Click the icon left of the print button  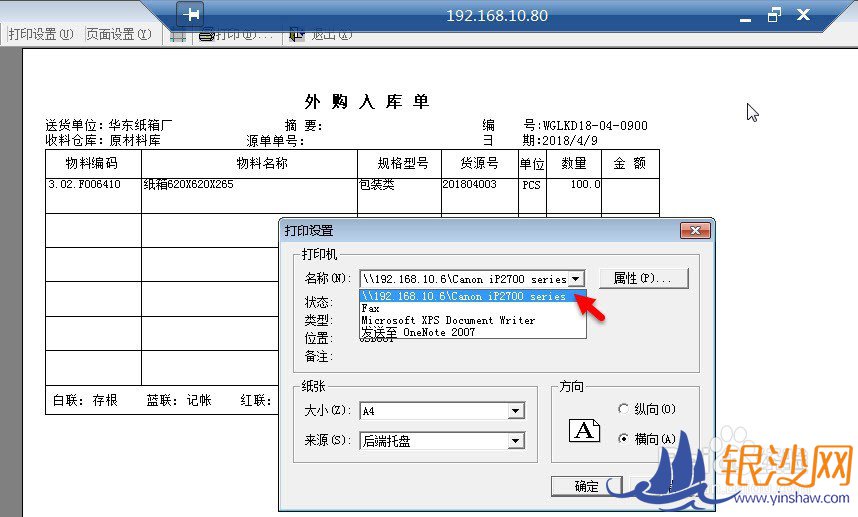click(x=177, y=35)
